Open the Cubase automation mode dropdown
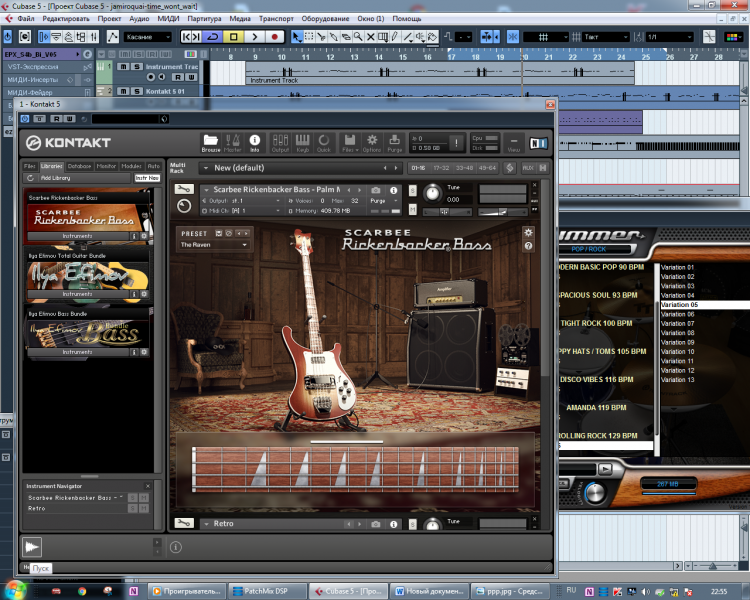Viewport: 750px width, 600px height. pyautogui.click(x=147, y=37)
